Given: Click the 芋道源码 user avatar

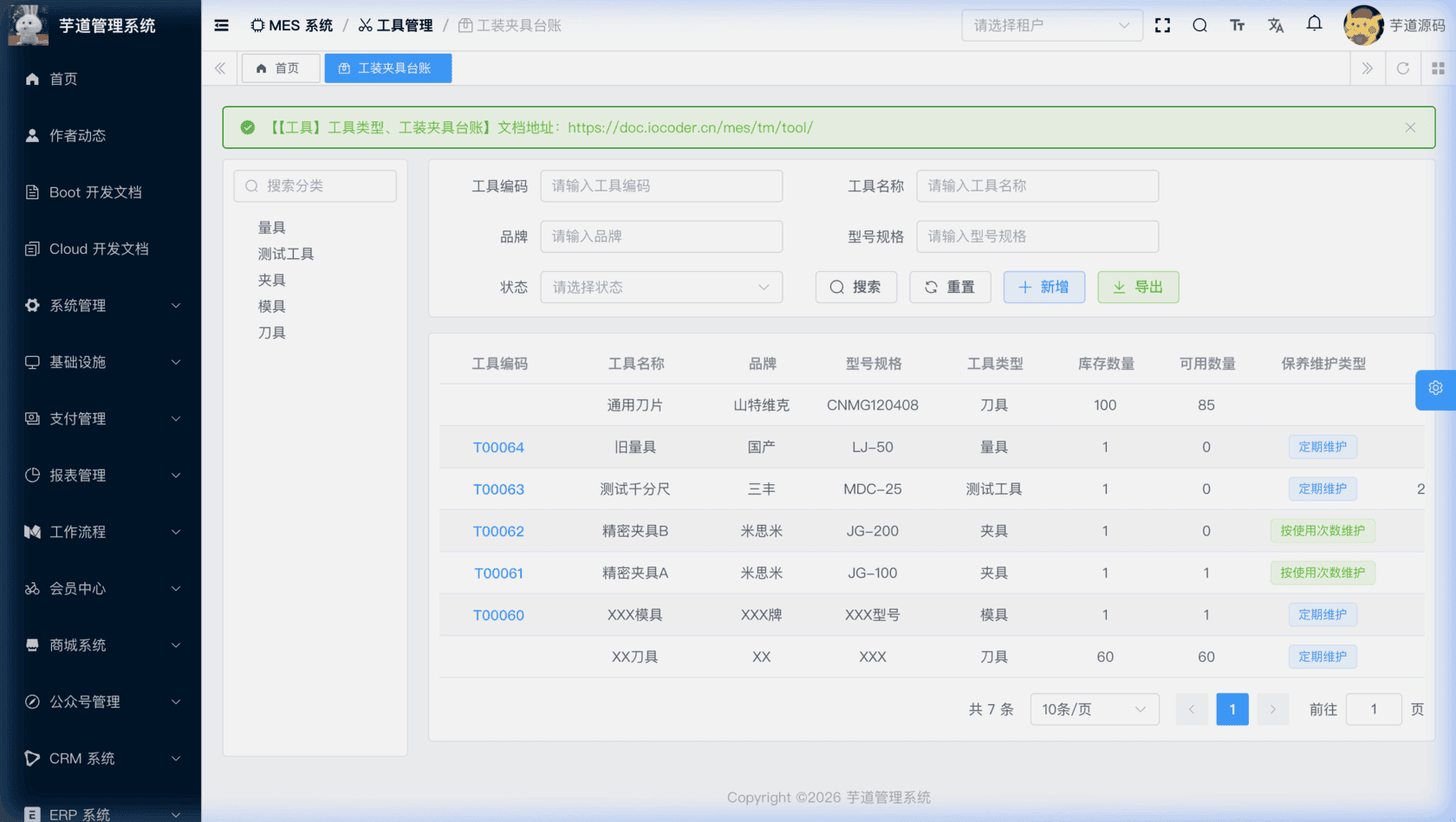Looking at the screenshot, I should tap(1363, 25).
